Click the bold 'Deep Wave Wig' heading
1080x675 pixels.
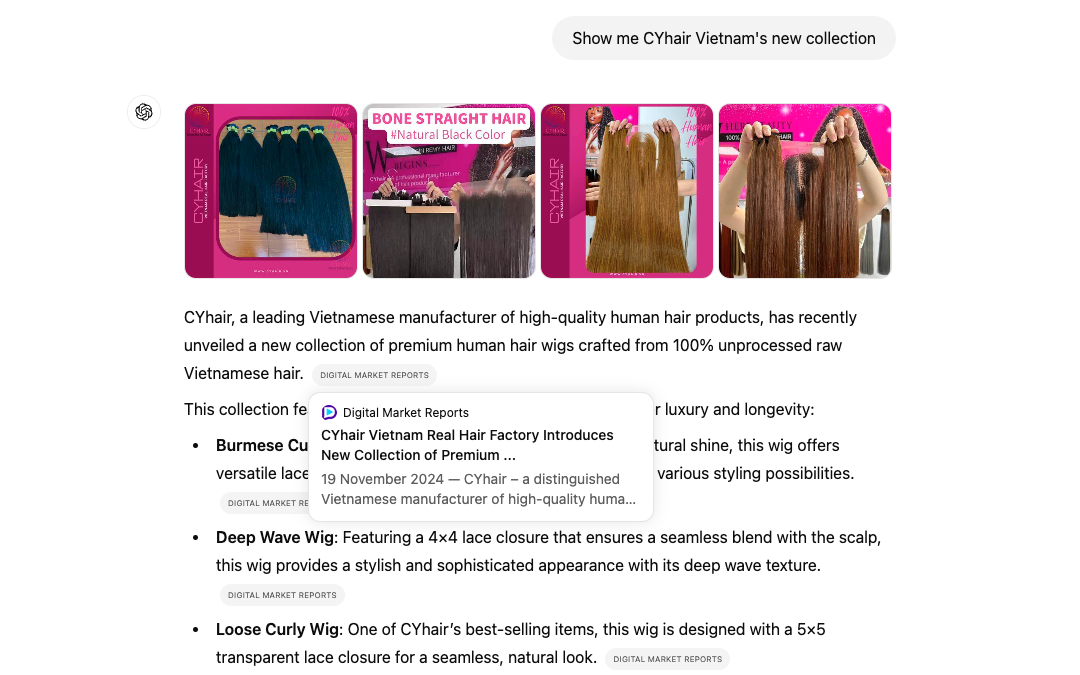[275, 537]
